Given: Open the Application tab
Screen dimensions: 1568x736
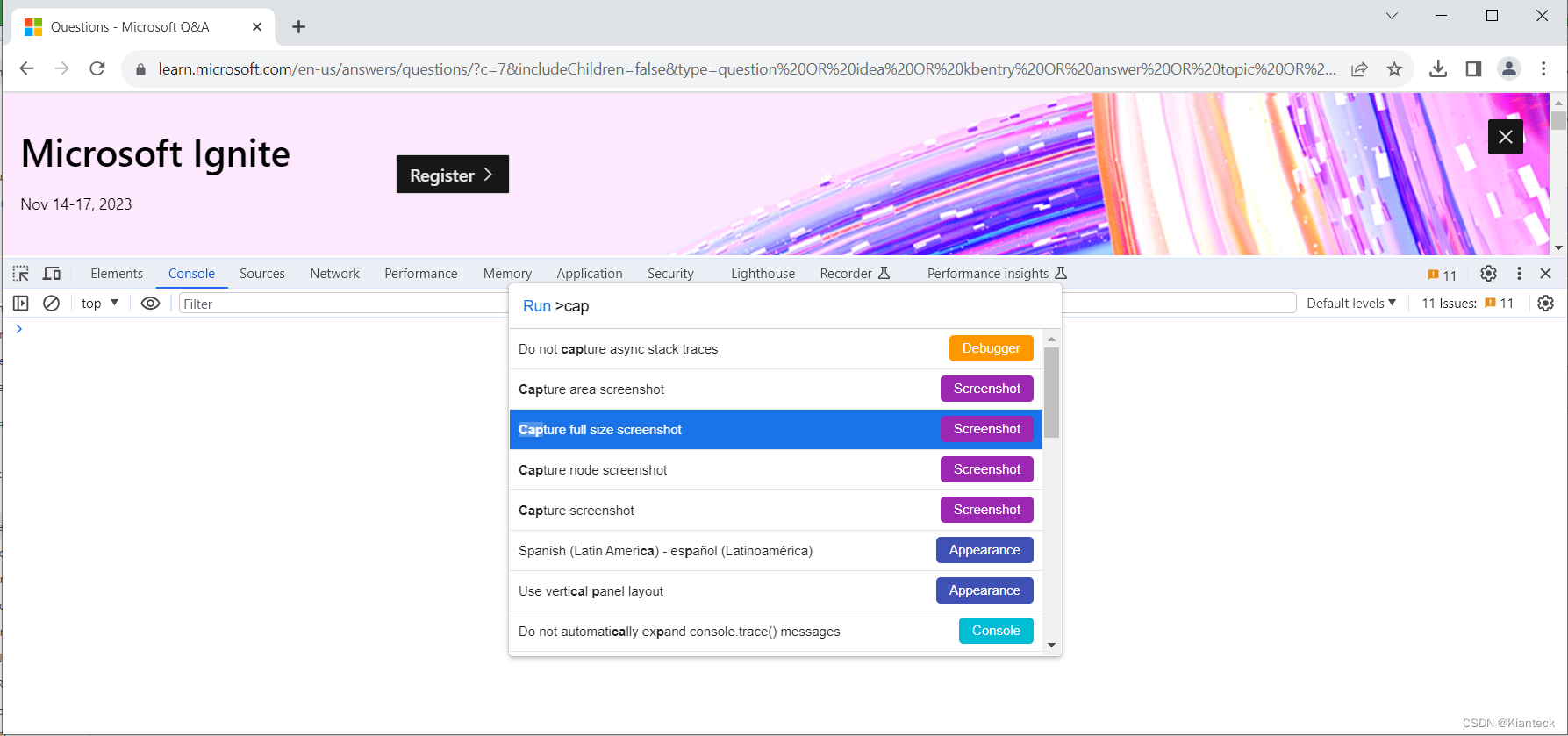Looking at the screenshot, I should click(x=590, y=274).
